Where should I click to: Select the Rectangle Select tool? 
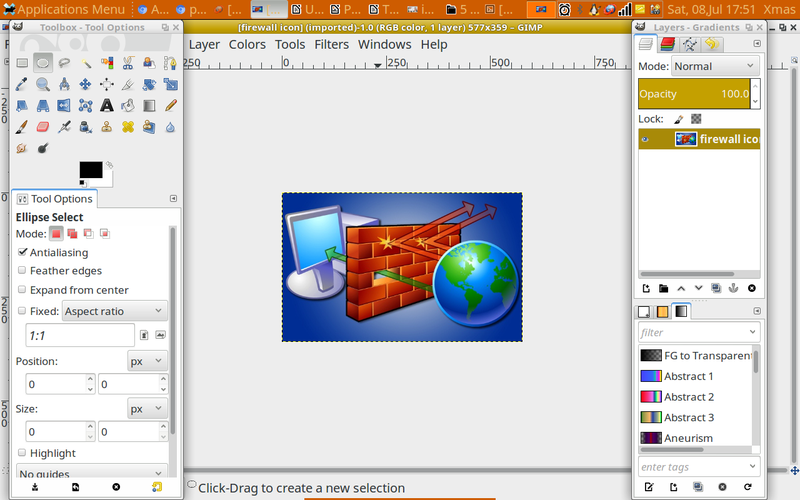click(22, 63)
